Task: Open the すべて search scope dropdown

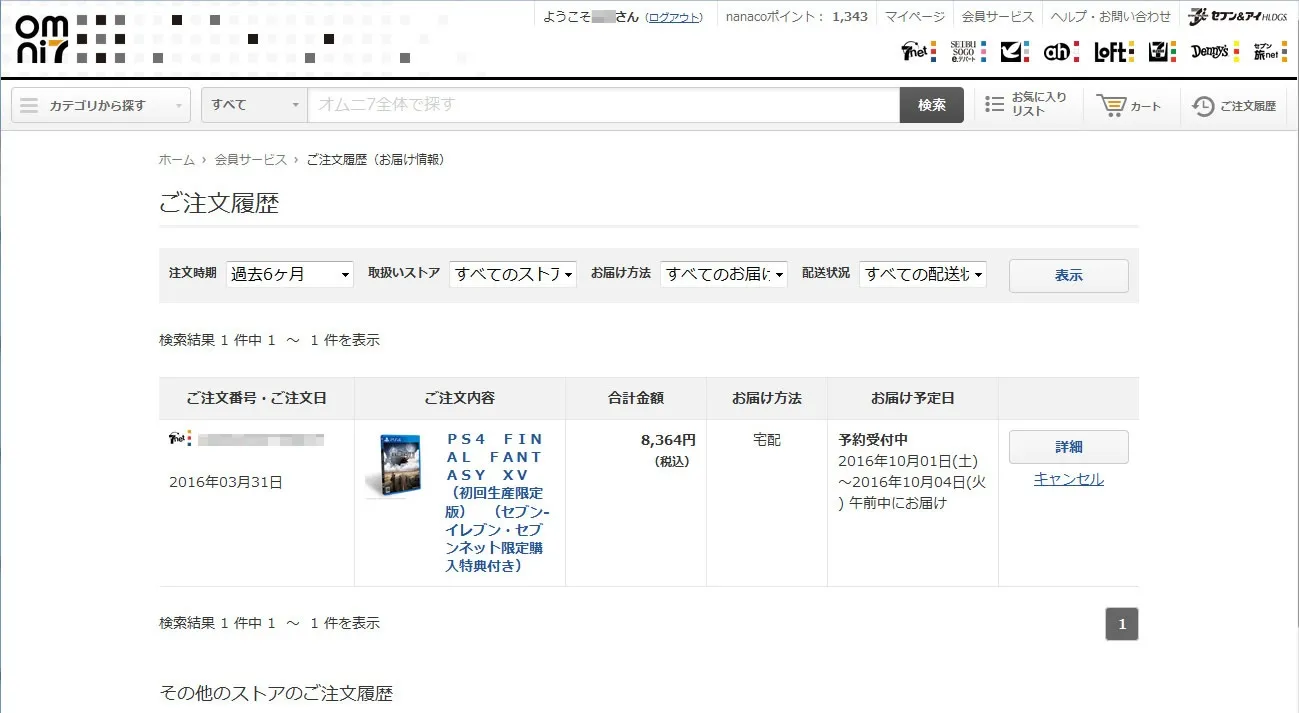Action: point(254,105)
